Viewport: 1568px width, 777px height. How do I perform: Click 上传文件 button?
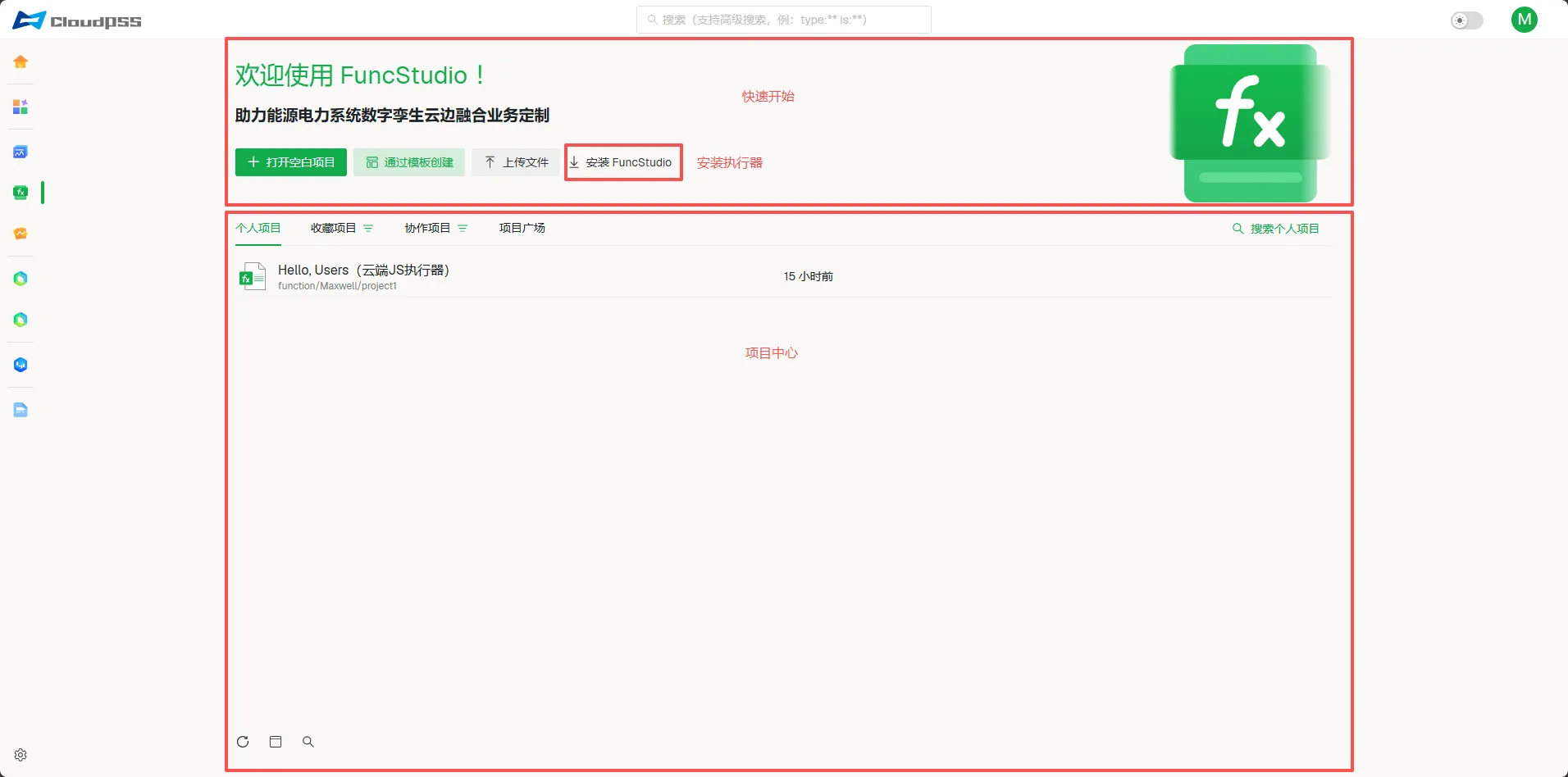pyautogui.click(x=516, y=162)
